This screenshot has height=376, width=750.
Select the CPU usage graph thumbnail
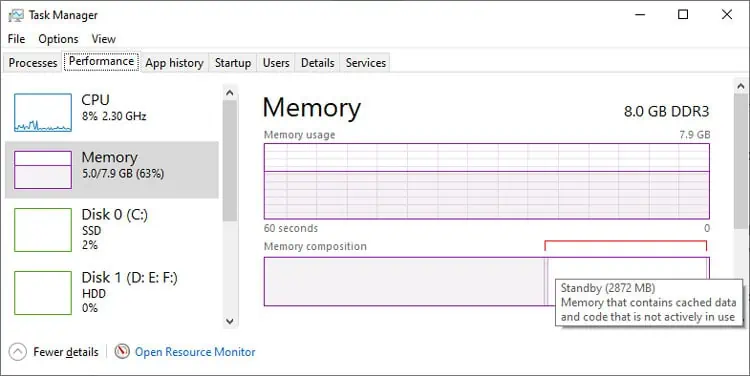[x=43, y=113]
